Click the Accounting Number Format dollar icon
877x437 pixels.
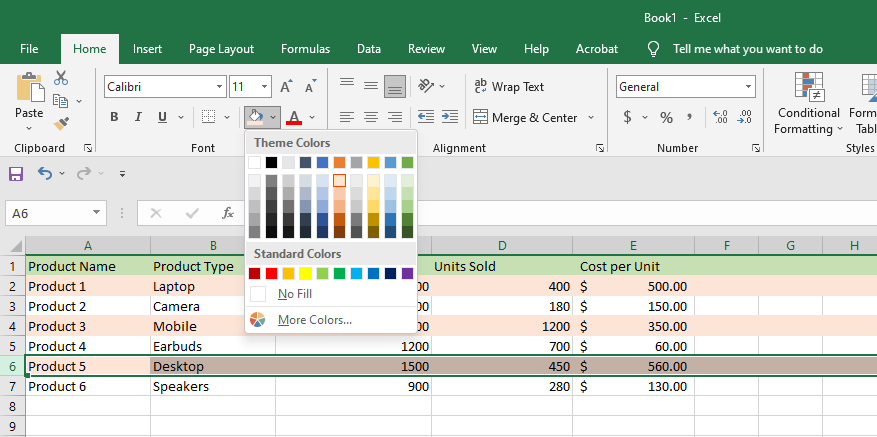(627, 117)
